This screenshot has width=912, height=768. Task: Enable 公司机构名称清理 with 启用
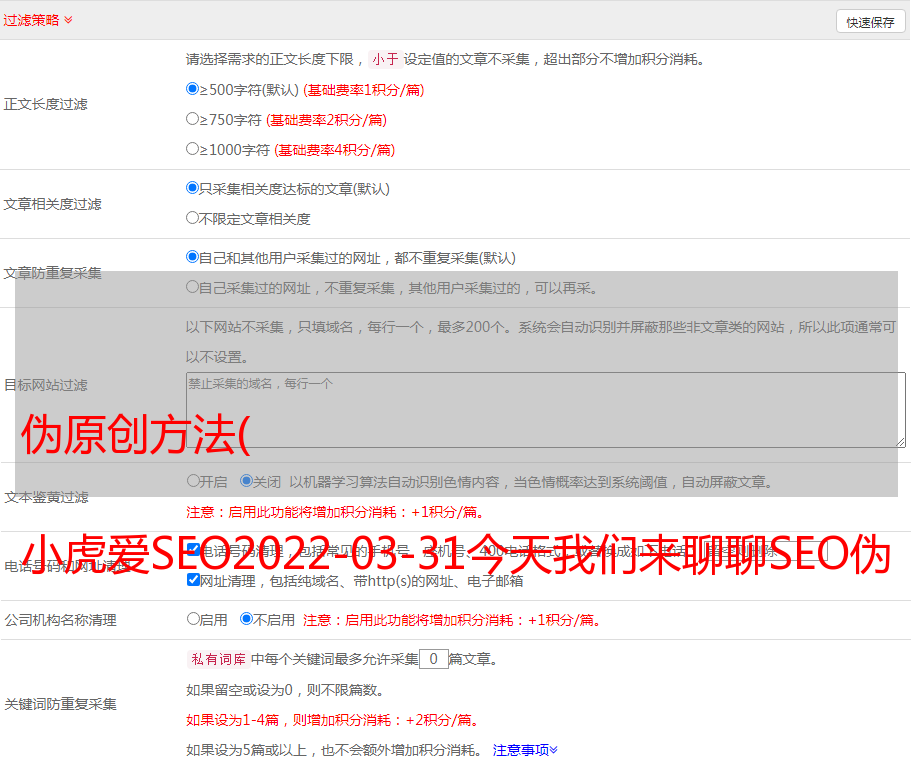click(193, 618)
